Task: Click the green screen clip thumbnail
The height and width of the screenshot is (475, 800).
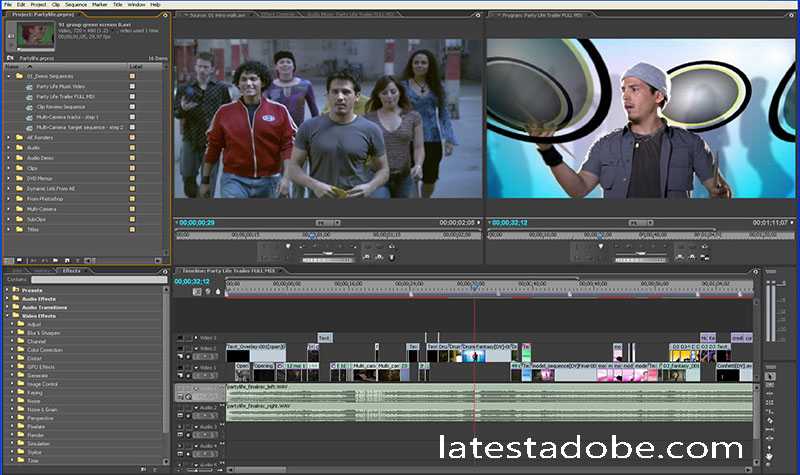Action: (x=36, y=35)
